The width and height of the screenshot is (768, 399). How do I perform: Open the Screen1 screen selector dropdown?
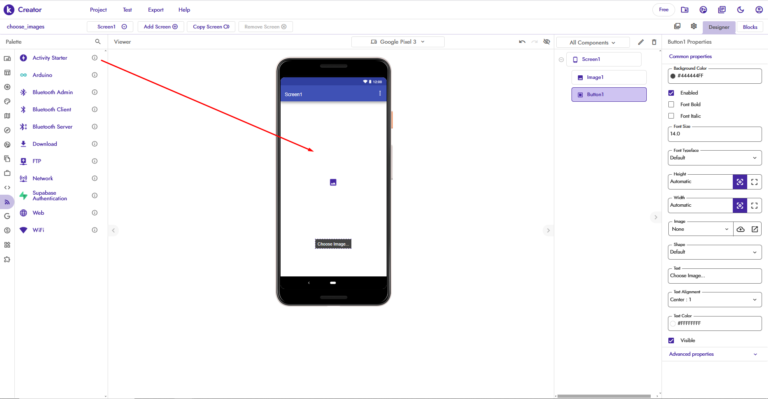(x=110, y=26)
